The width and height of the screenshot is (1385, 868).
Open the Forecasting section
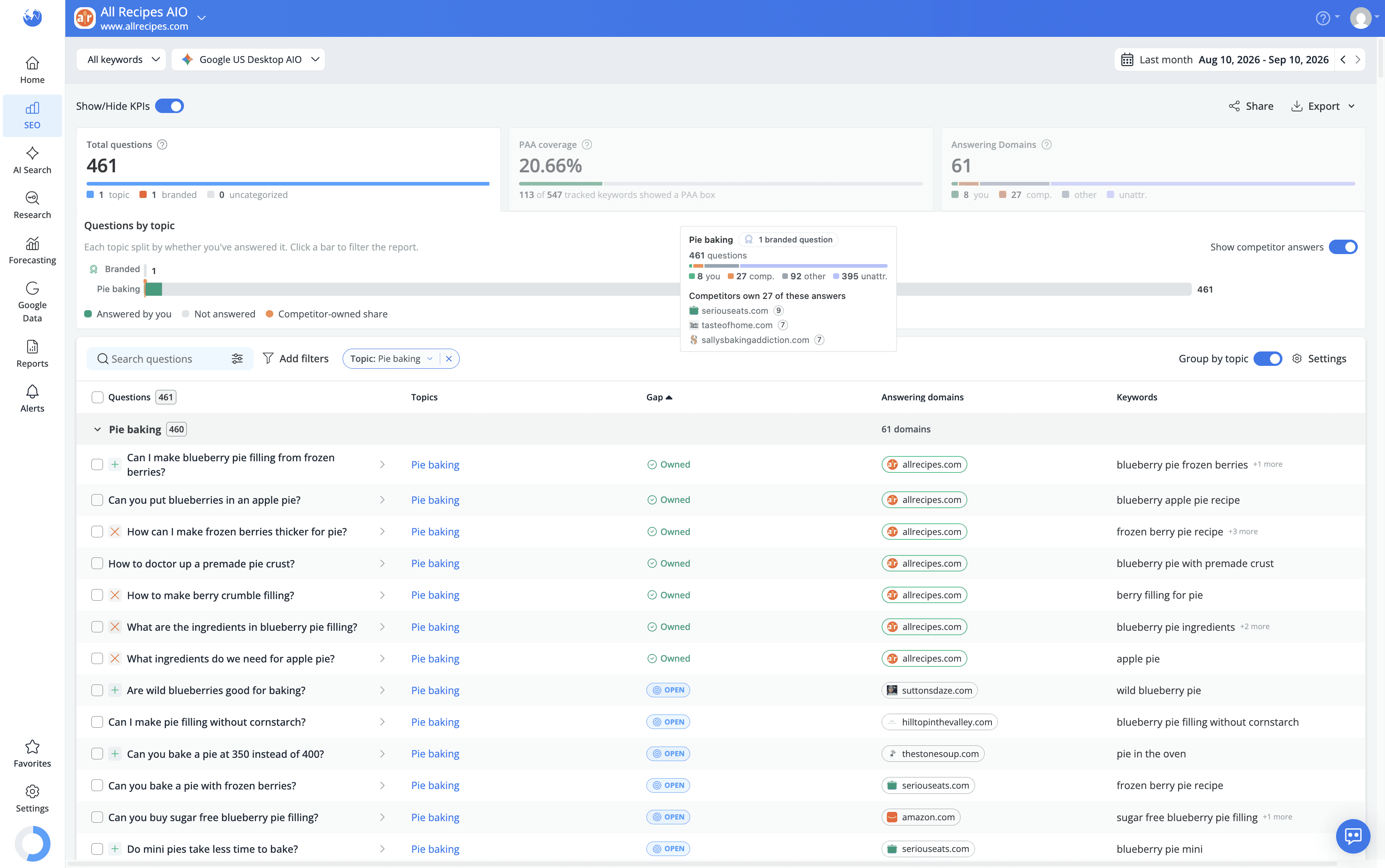coord(32,250)
